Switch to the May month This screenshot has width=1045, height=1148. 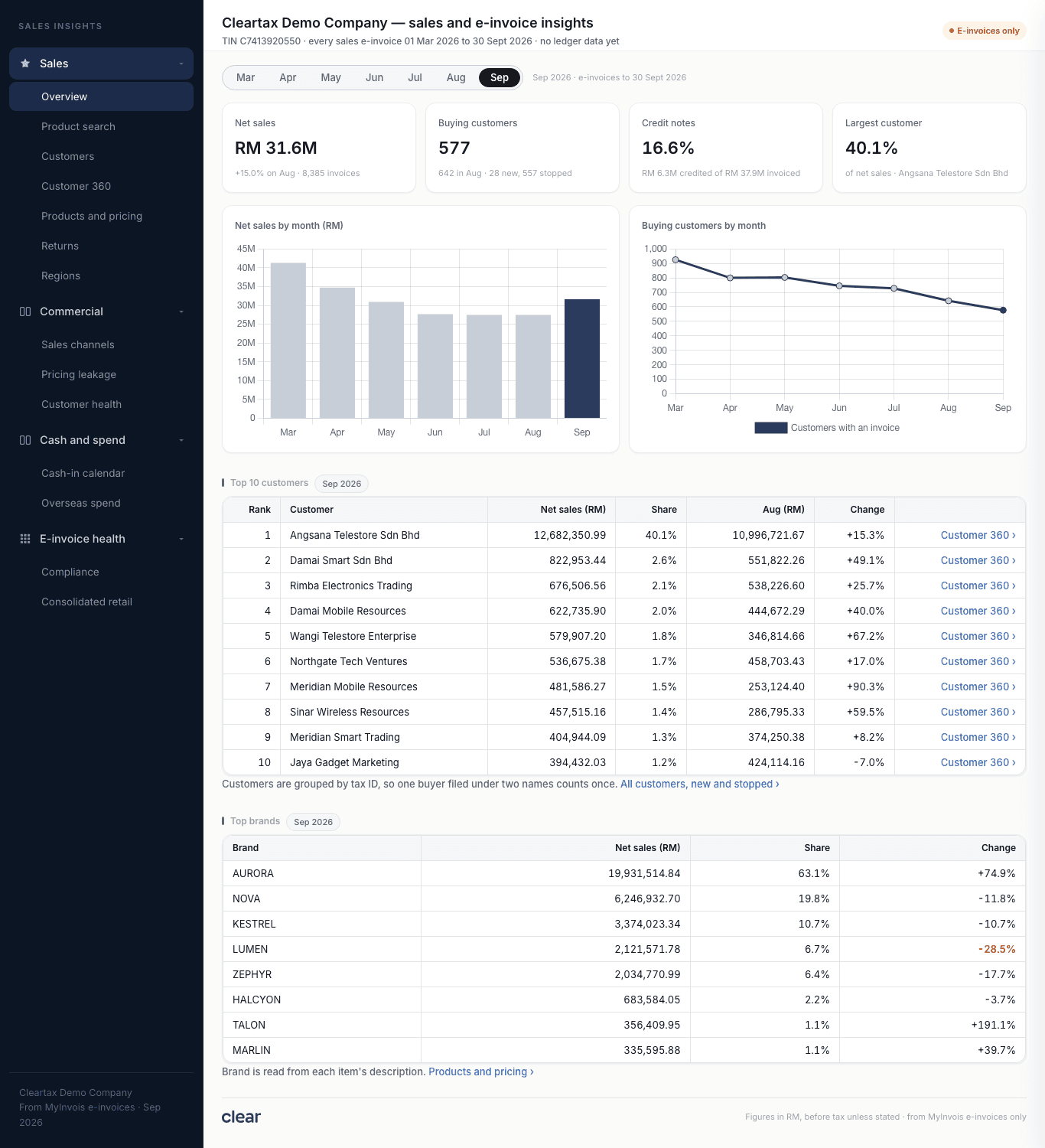pos(330,77)
